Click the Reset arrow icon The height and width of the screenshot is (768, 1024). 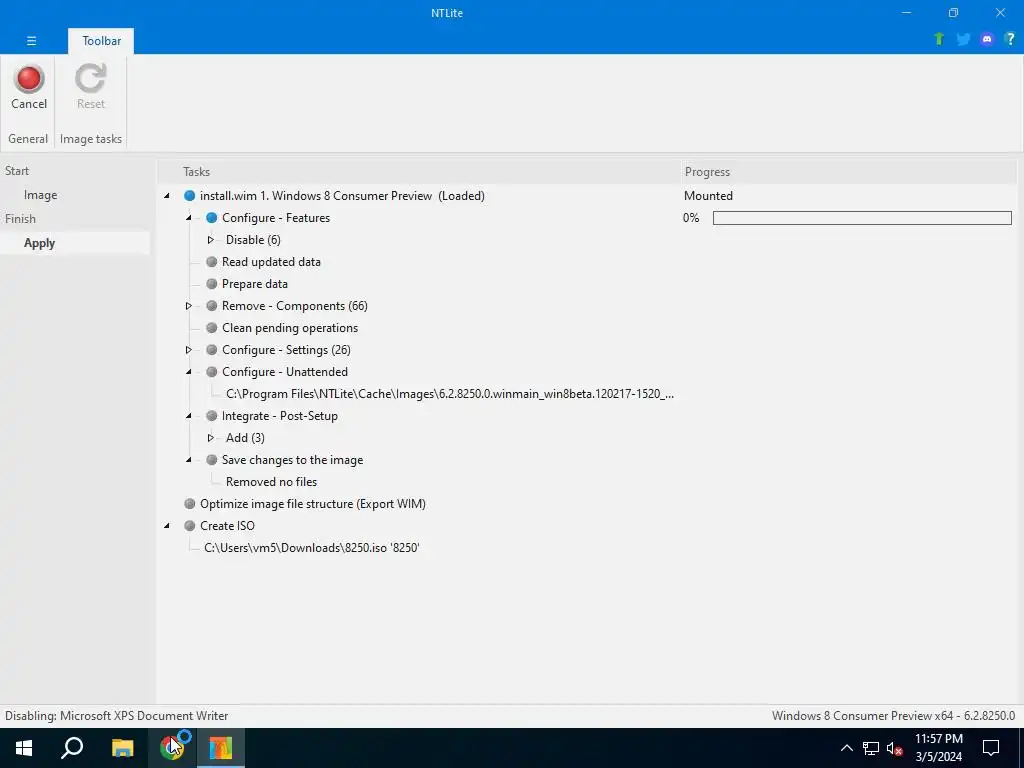(90, 78)
